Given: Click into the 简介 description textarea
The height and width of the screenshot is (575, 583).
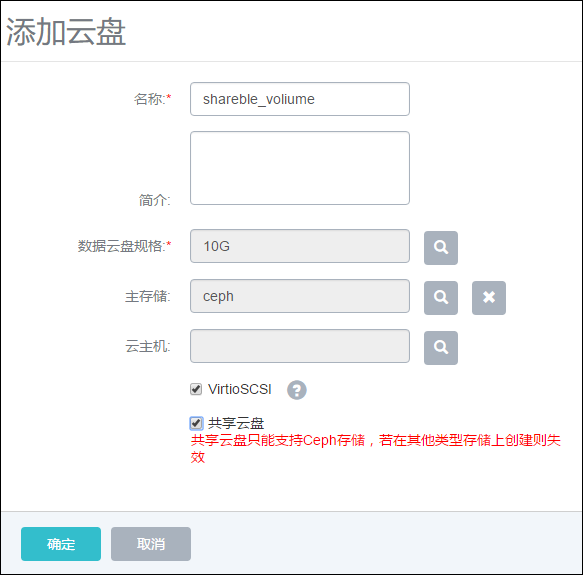Looking at the screenshot, I should pyautogui.click(x=300, y=168).
